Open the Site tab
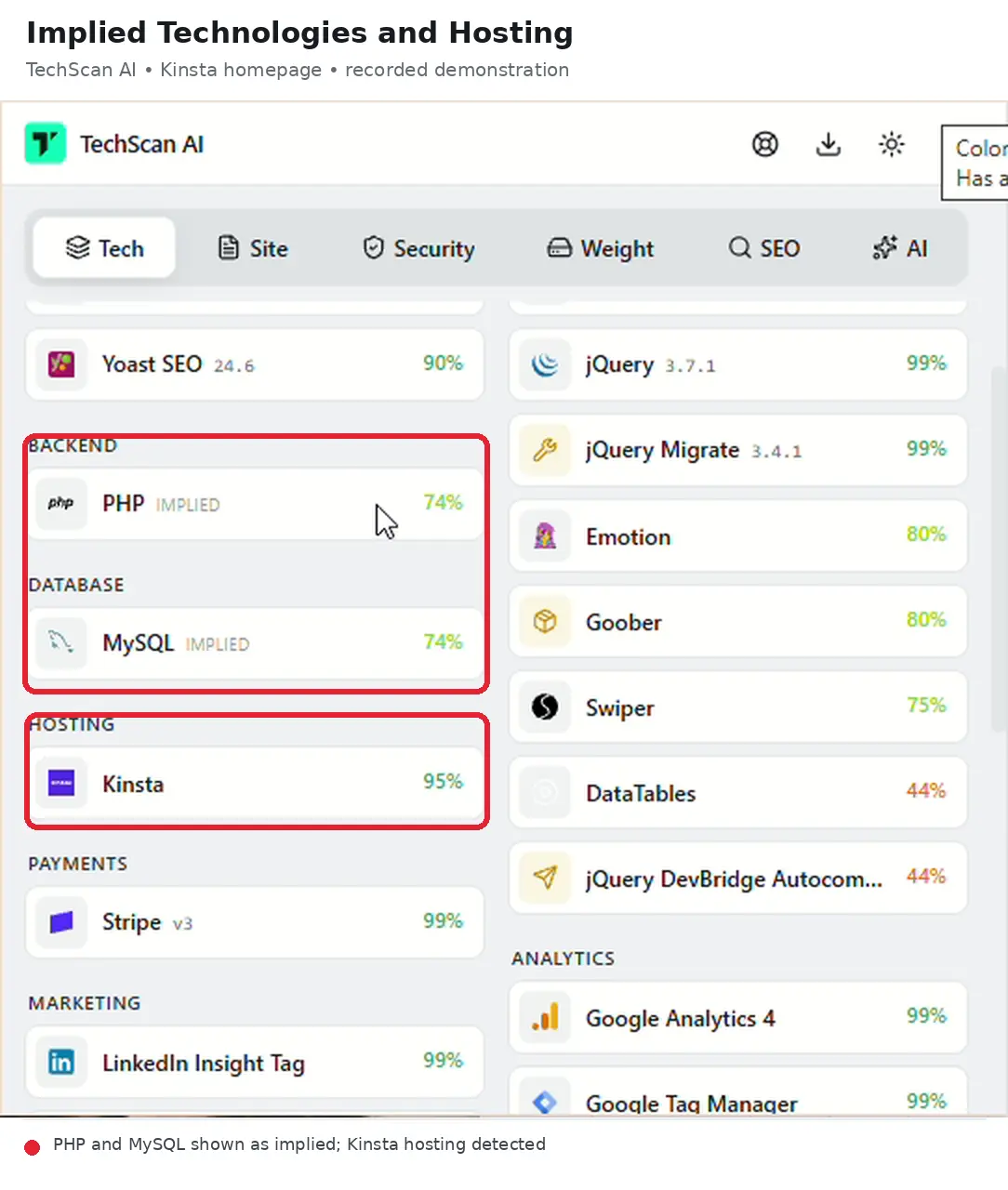1008x1190 pixels. (x=253, y=248)
